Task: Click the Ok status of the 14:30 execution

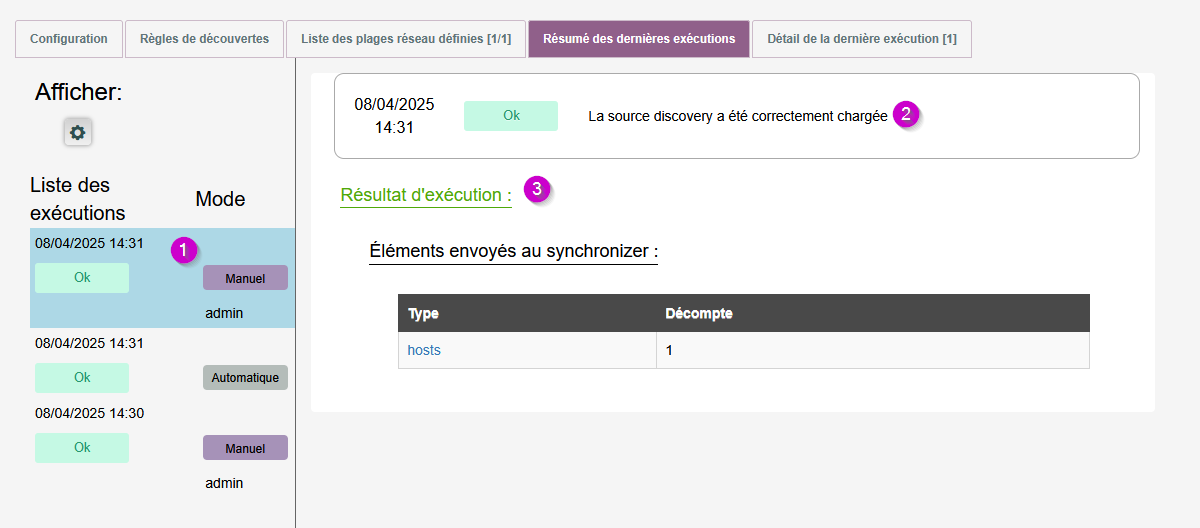Action: (82, 448)
